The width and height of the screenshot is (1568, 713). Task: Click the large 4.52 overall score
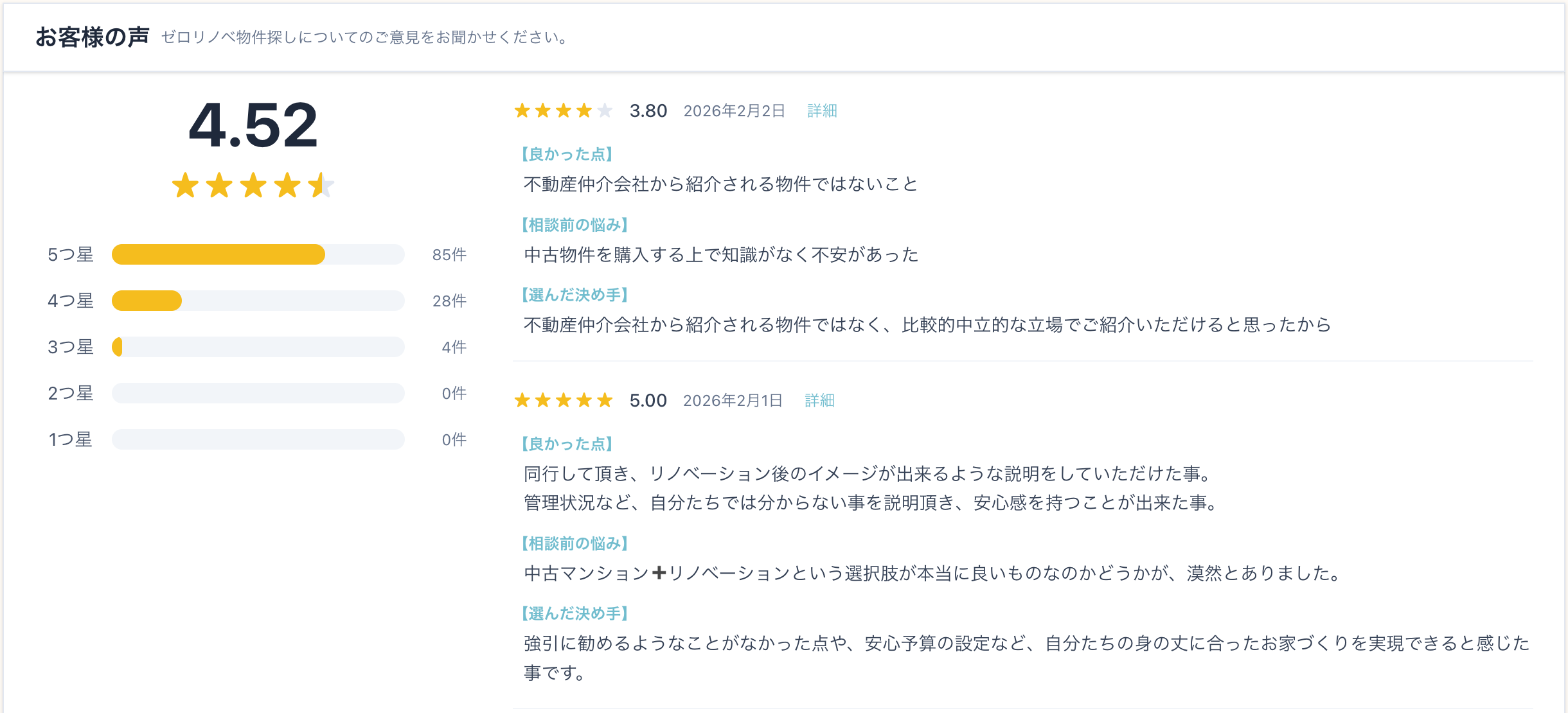coord(253,125)
